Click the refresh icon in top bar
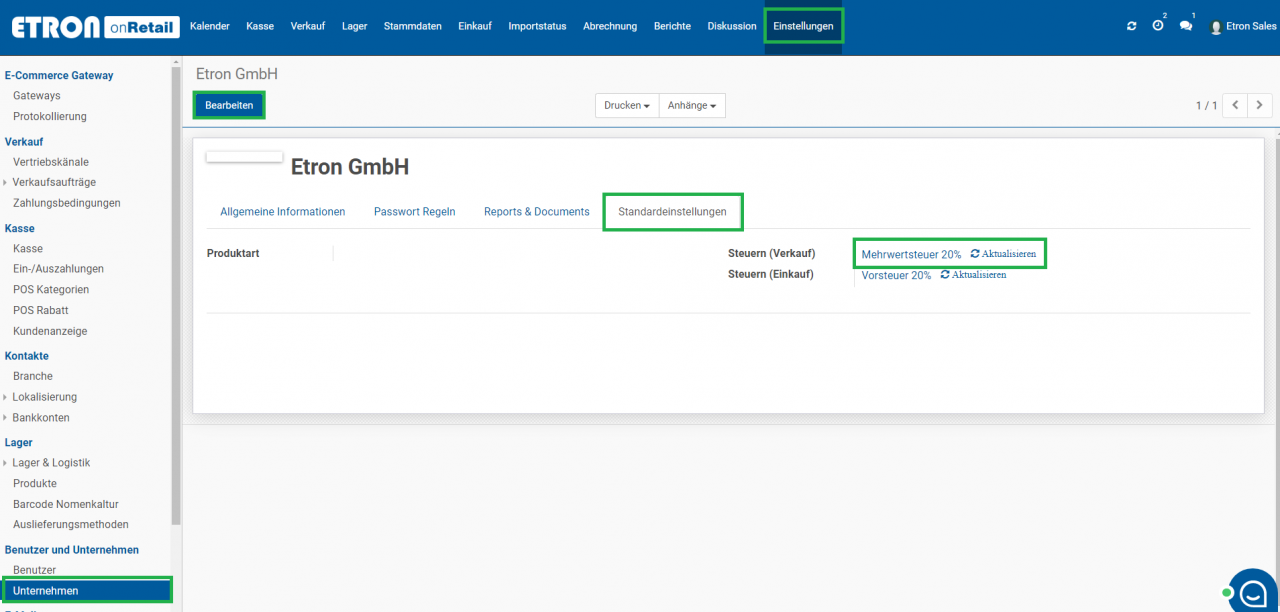The image size is (1280, 612). [x=1131, y=26]
